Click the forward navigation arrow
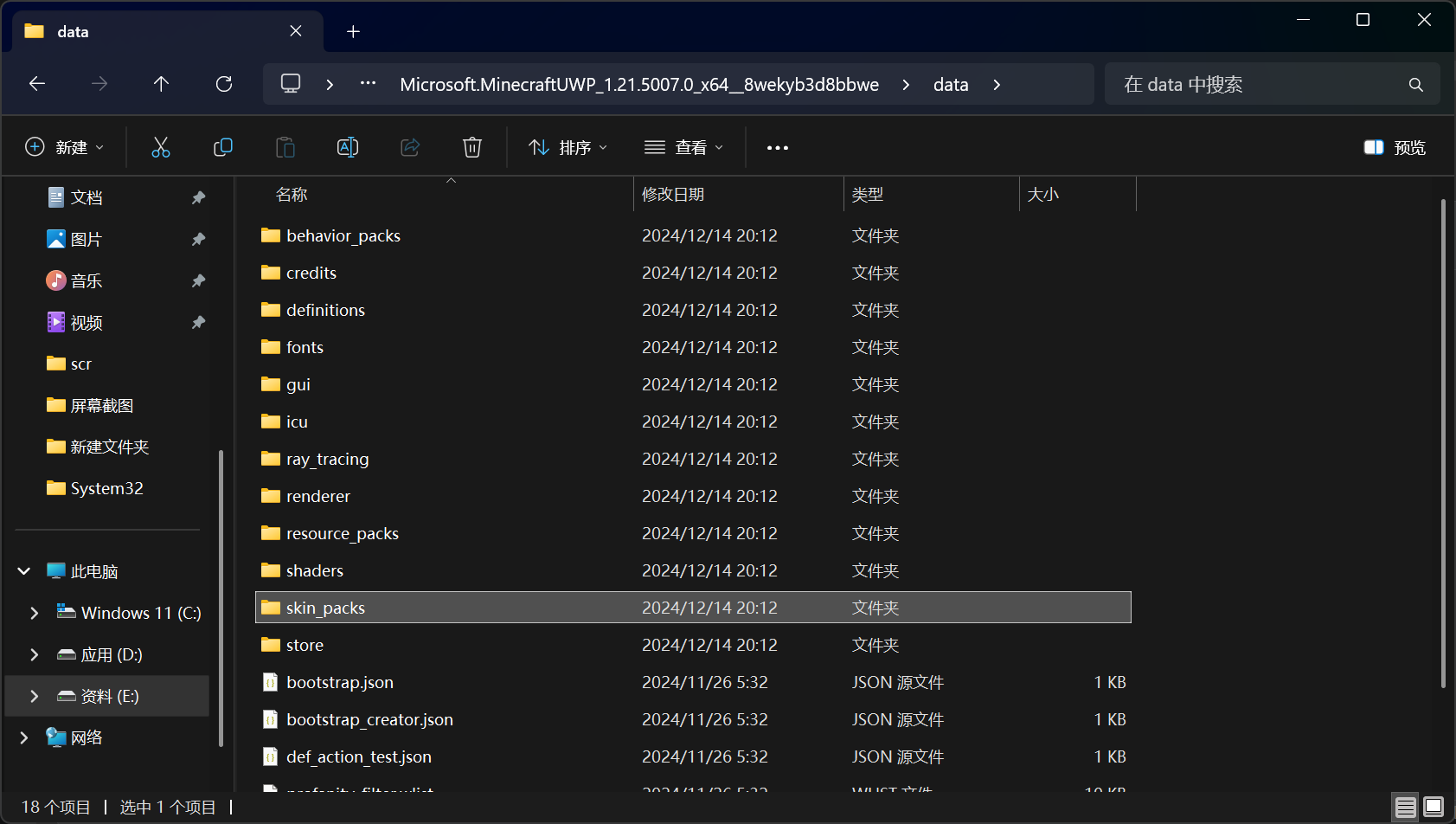 pos(99,84)
